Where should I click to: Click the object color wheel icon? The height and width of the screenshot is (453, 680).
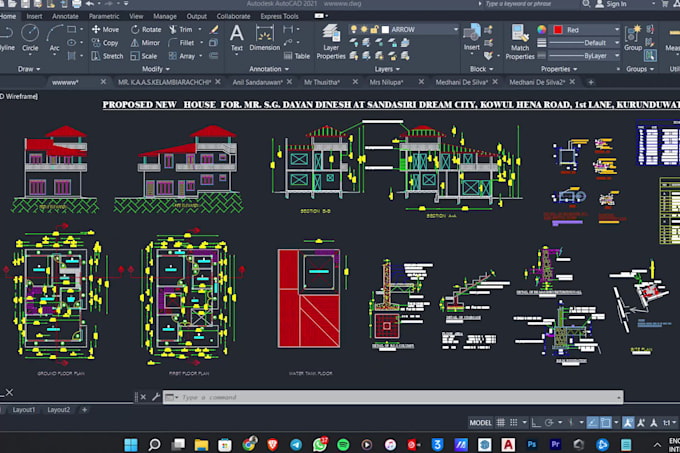[x=542, y=29]
